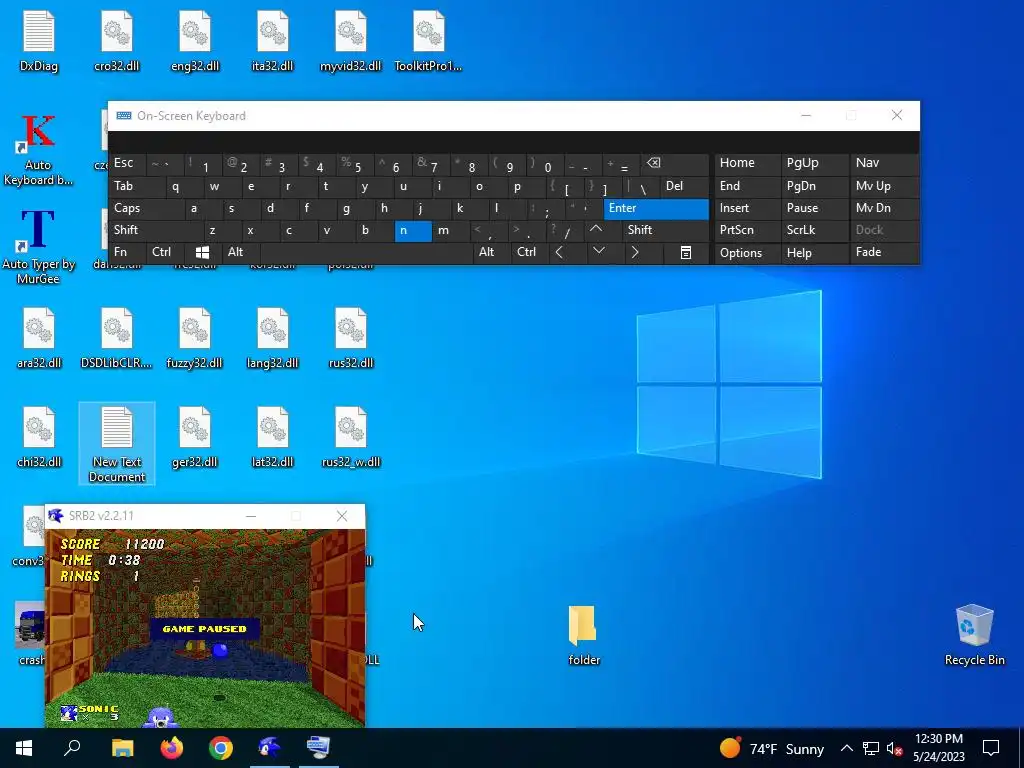Open the Windows Start menu

[x=24, y=748]
